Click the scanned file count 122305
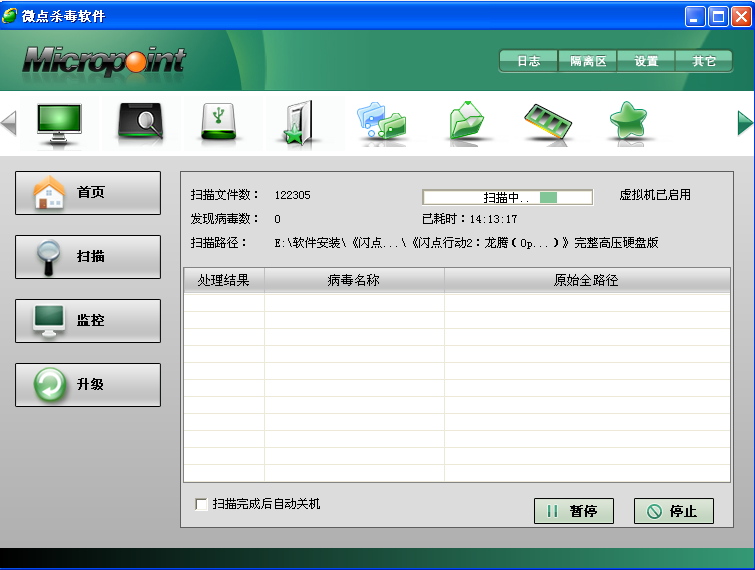This screenshot has height=570, width=755. (292, 195)
